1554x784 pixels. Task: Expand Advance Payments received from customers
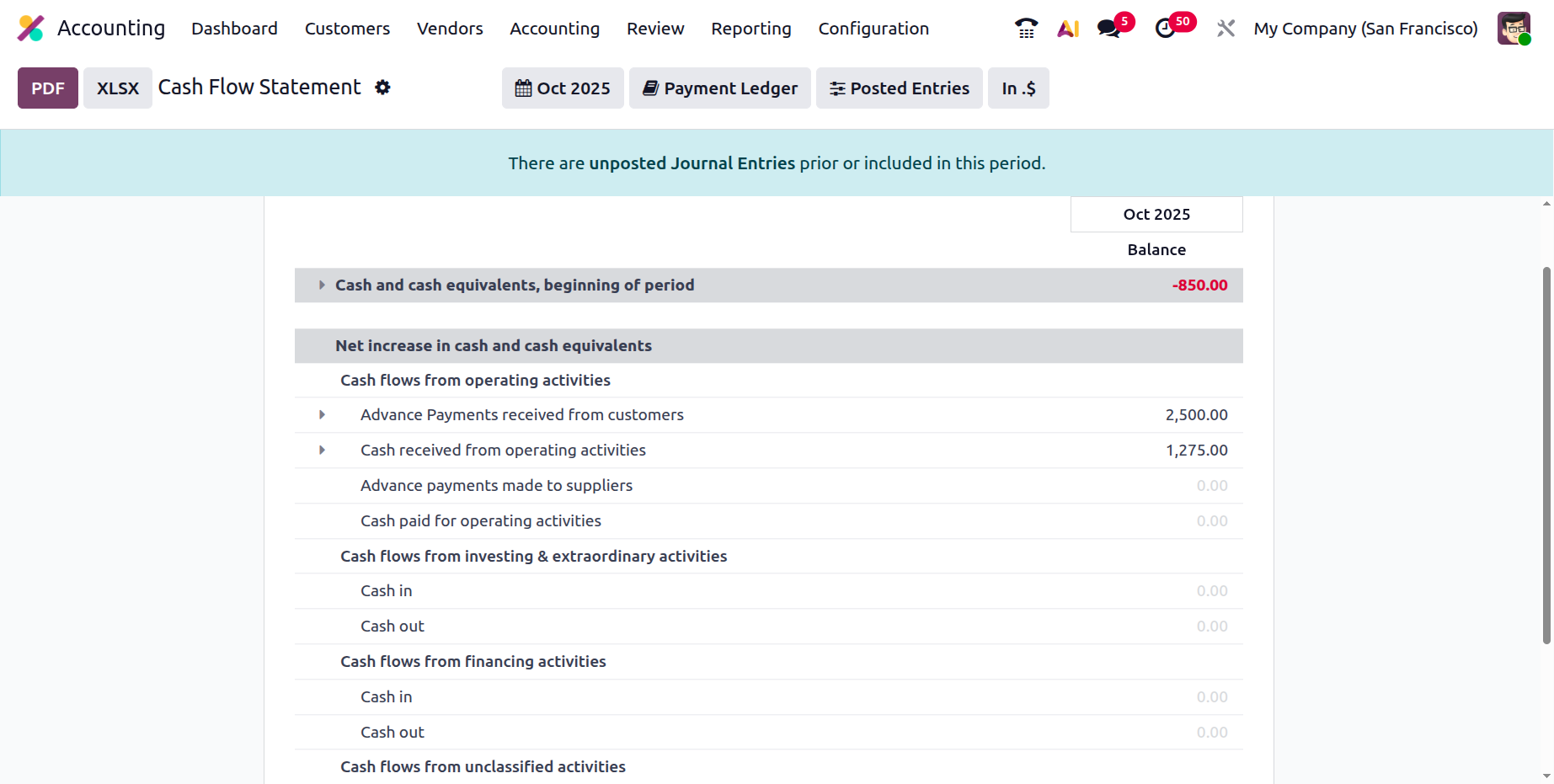[322, 415]
